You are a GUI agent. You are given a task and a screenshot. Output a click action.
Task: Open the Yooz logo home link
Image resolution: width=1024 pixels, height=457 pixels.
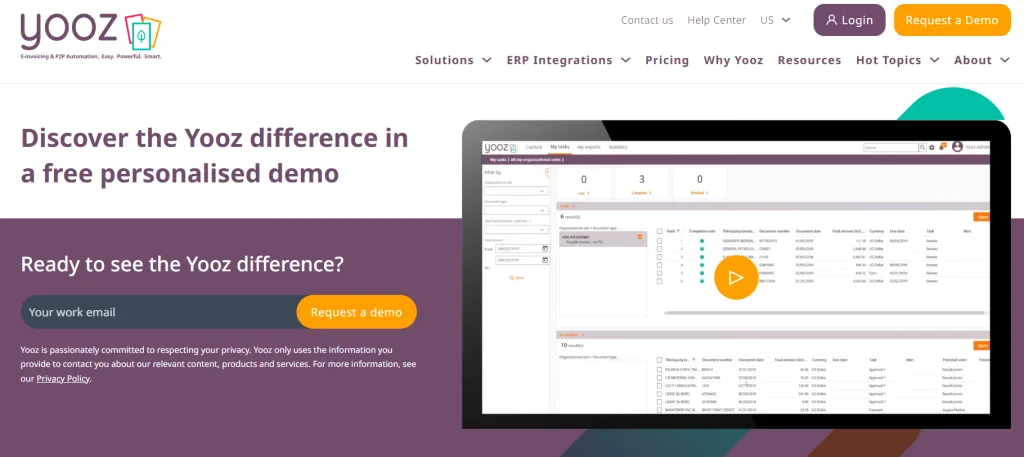tap(91, 37)
